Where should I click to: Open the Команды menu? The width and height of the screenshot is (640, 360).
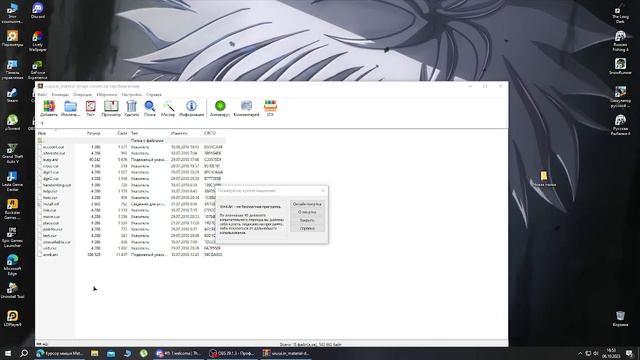click(60, 95)
